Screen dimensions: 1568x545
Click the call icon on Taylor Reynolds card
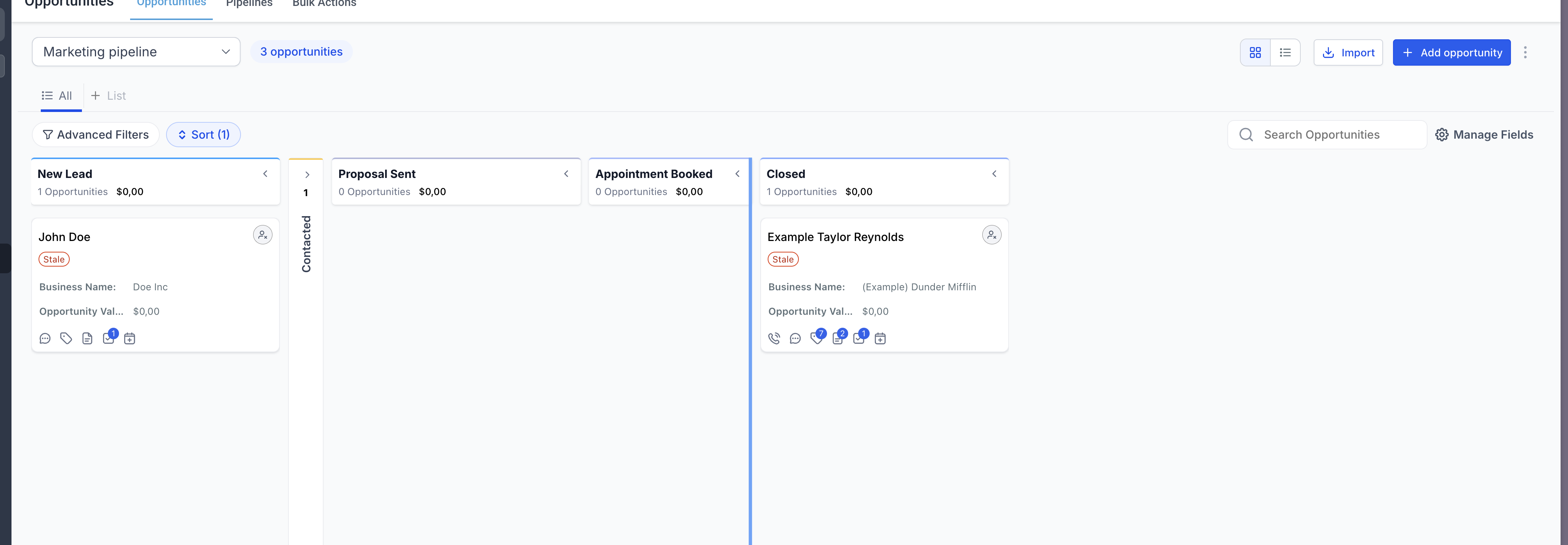point(774,338)
